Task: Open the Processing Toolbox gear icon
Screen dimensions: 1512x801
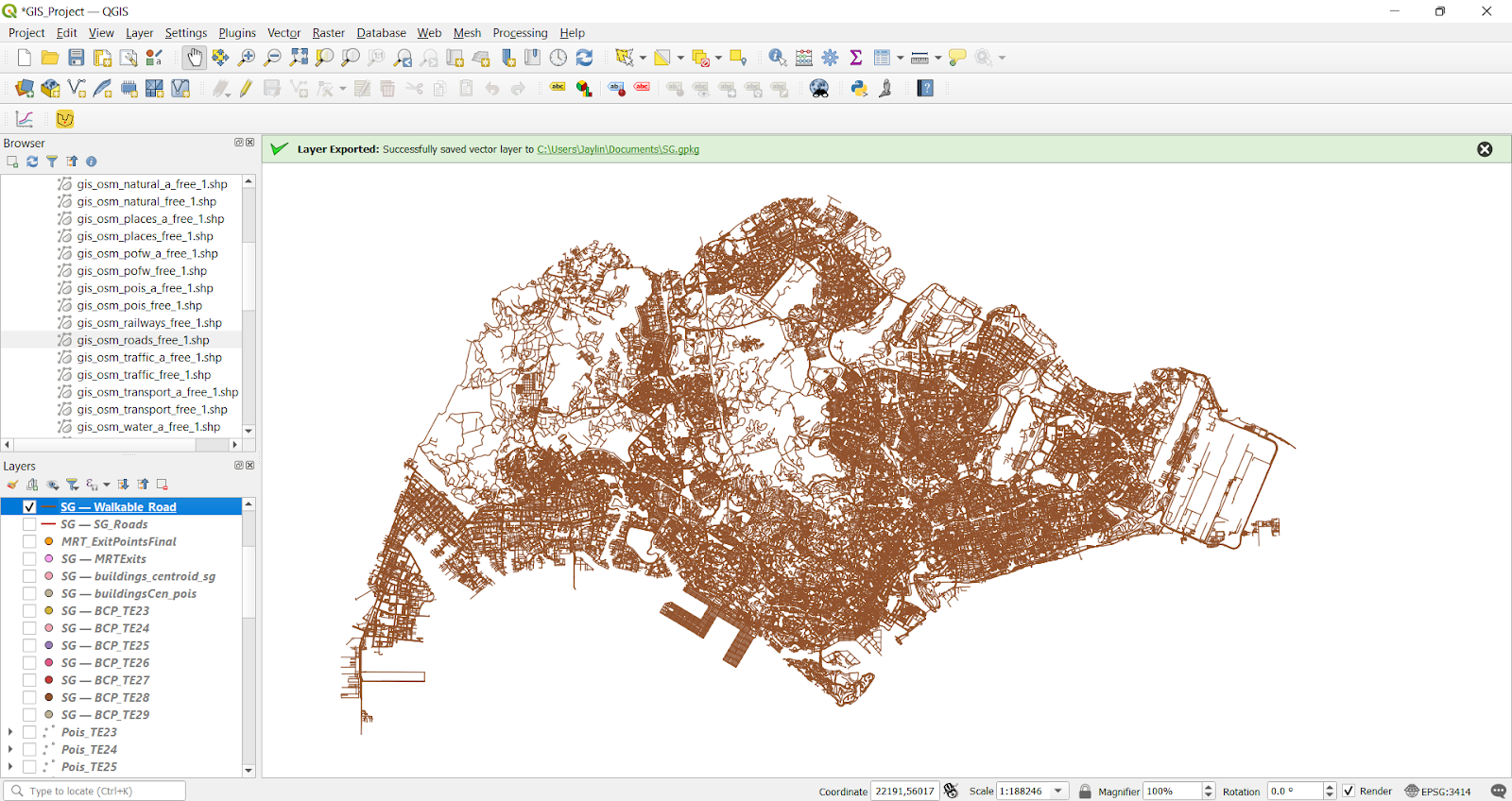Action: pyautogui.click(x=830, y=58)
